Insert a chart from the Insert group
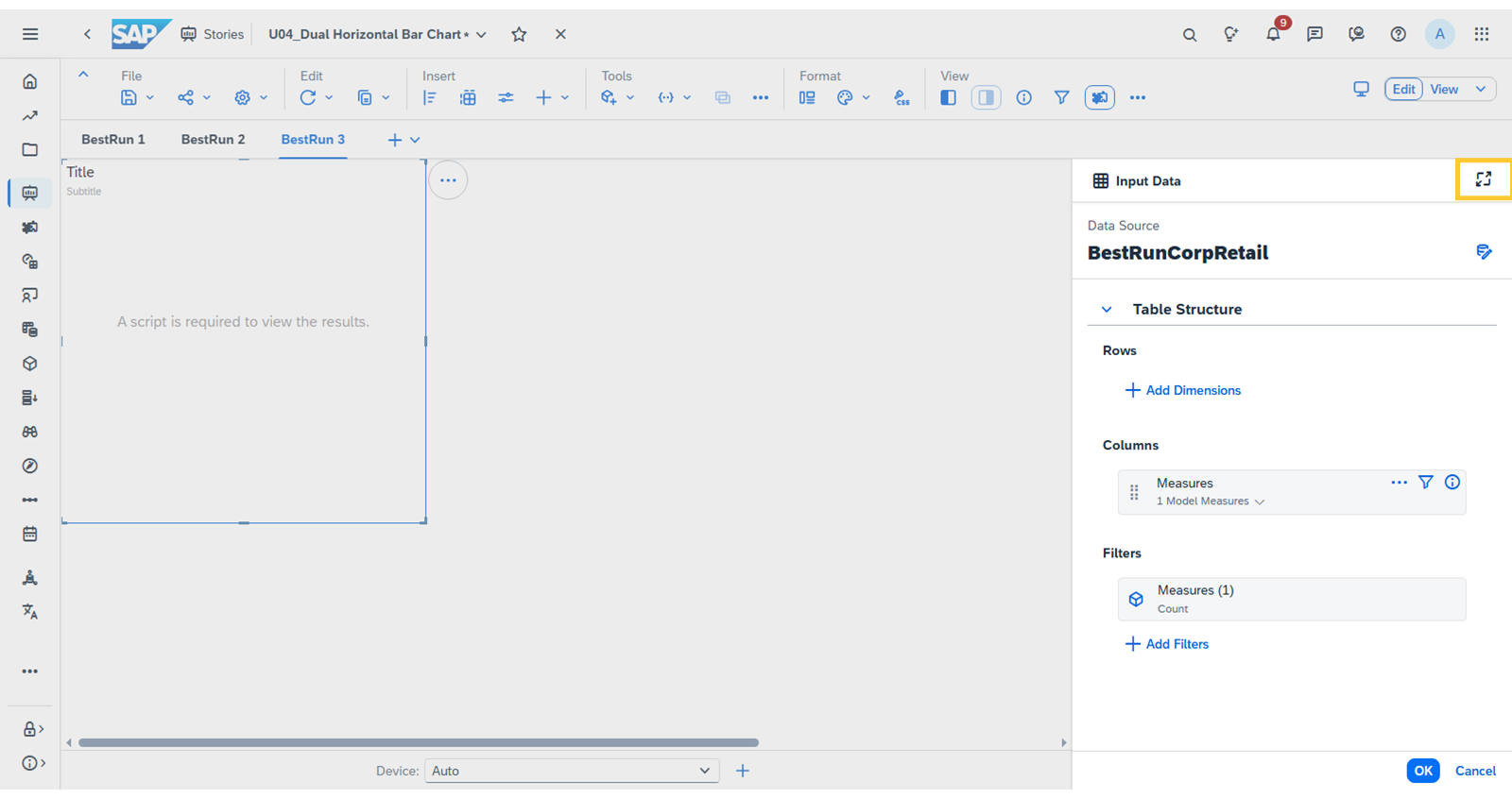 pyautogui.click(x=430, y=97)
